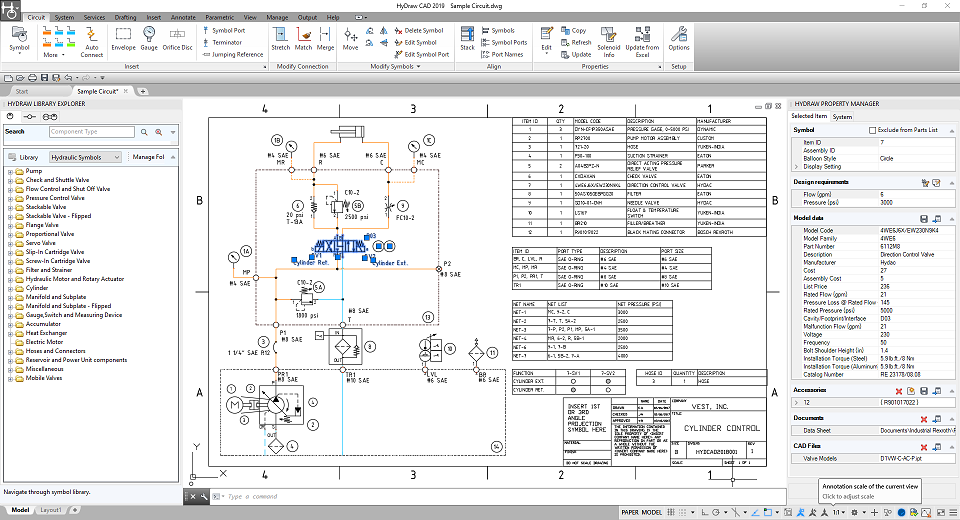This screenshot has width=960, height=520.
Task: Switch to the System ribbon tab
Action: point(64,17)
